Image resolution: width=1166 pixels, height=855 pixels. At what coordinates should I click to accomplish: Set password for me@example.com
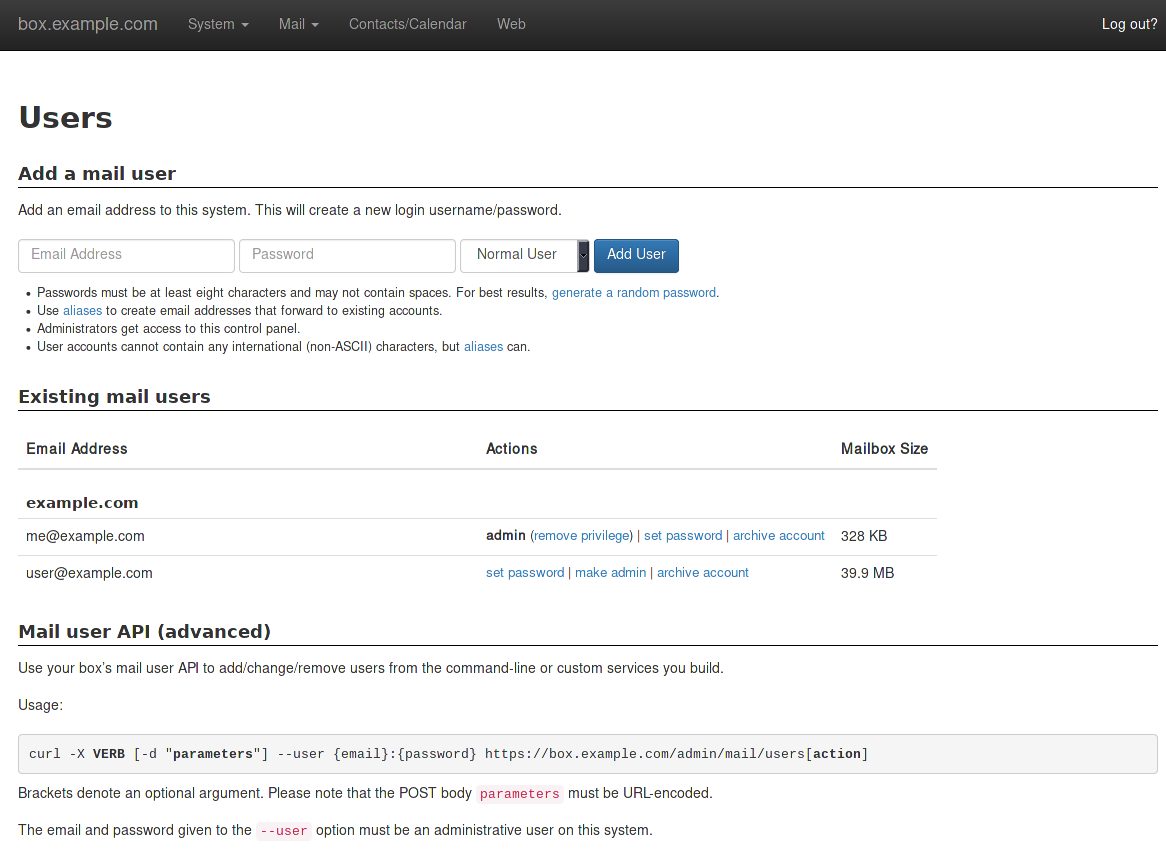click(x=683, y=535)
